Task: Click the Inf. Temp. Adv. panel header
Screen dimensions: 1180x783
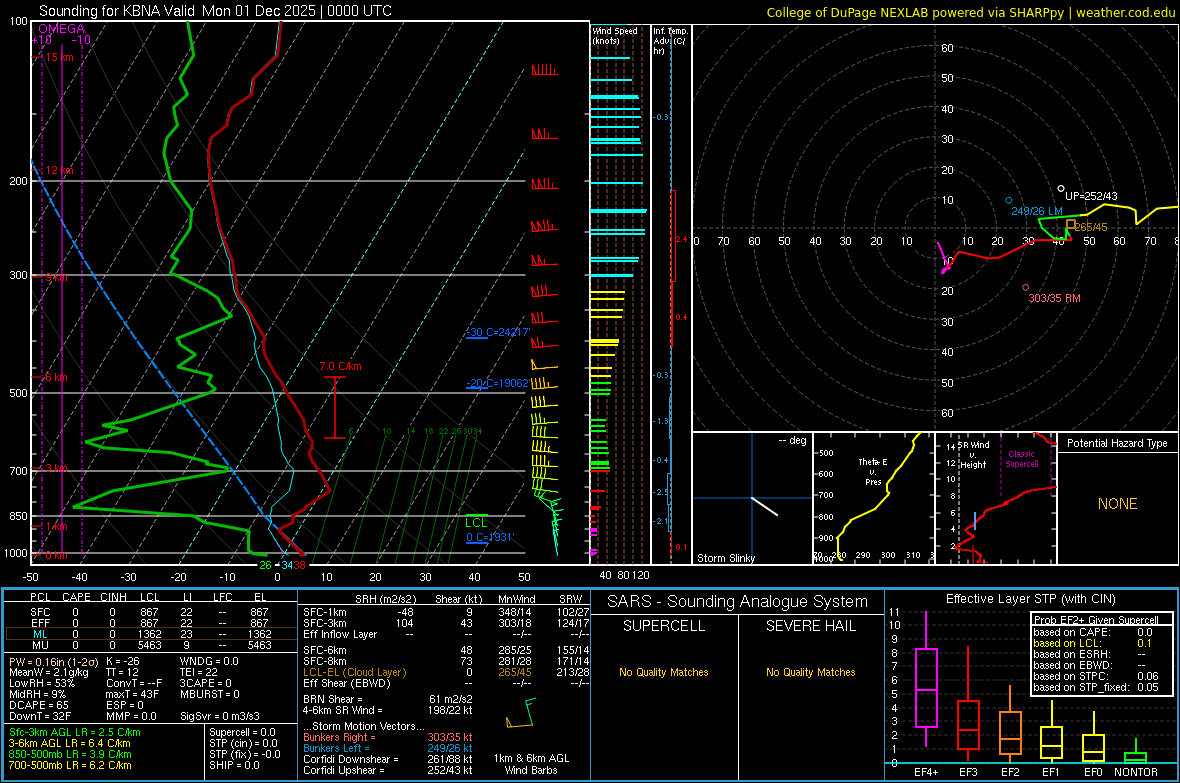Action: [x=670, y=41]
